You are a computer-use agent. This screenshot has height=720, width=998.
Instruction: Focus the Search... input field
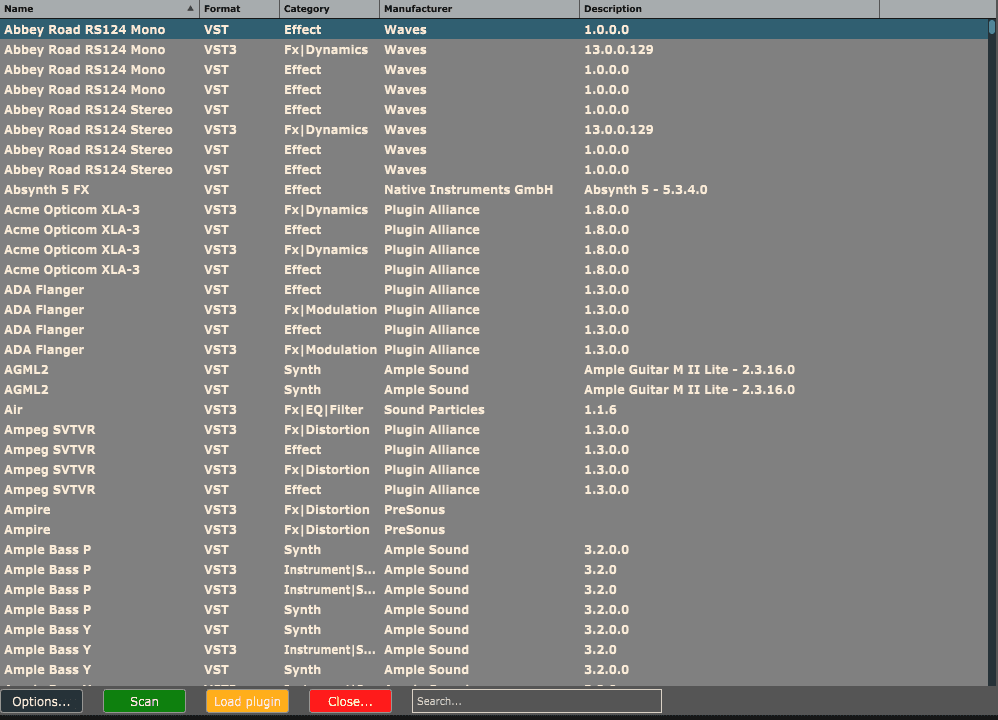pos(537,702)
